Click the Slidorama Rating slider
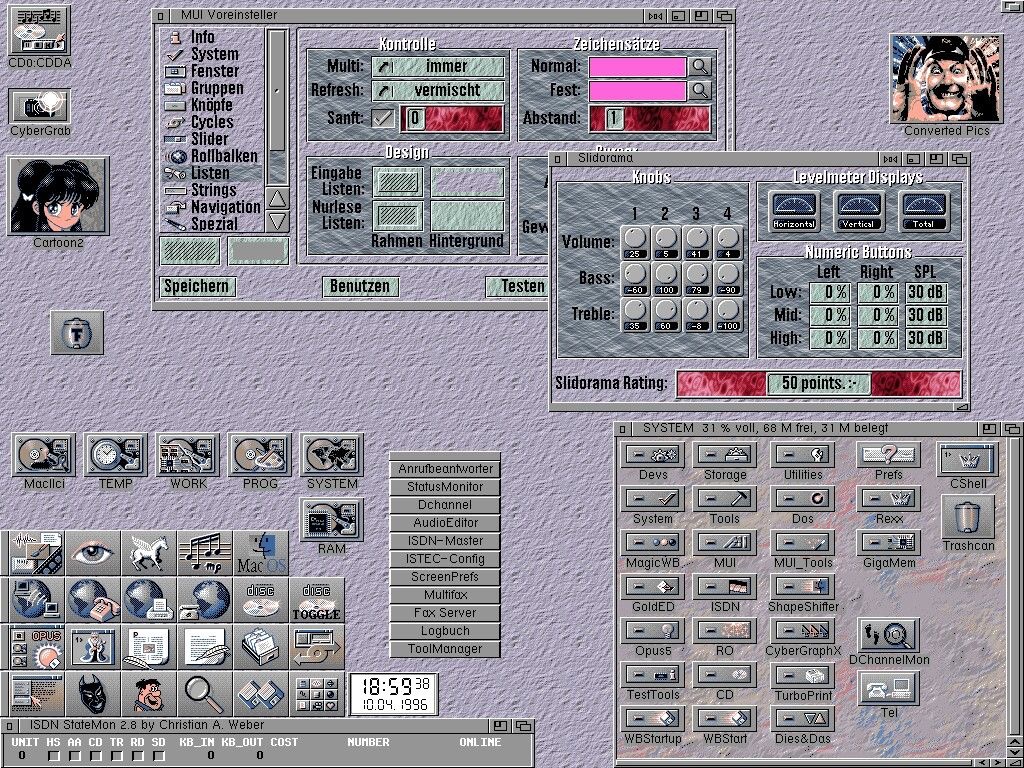Viewport: 1024px width, 768px height. pyautogui.click(x=818, y=384)
